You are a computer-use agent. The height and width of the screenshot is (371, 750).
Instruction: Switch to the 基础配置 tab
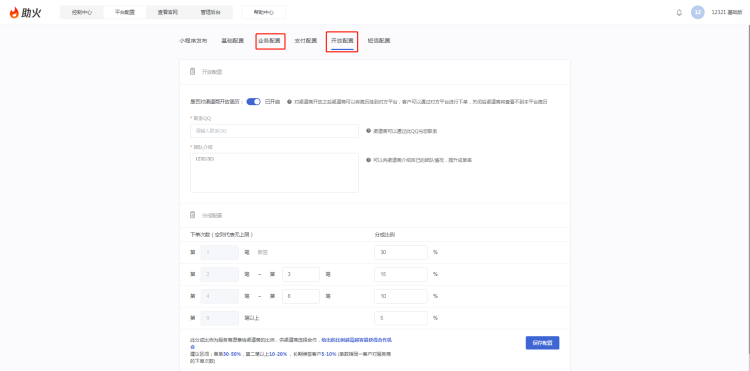coord(232,41)
